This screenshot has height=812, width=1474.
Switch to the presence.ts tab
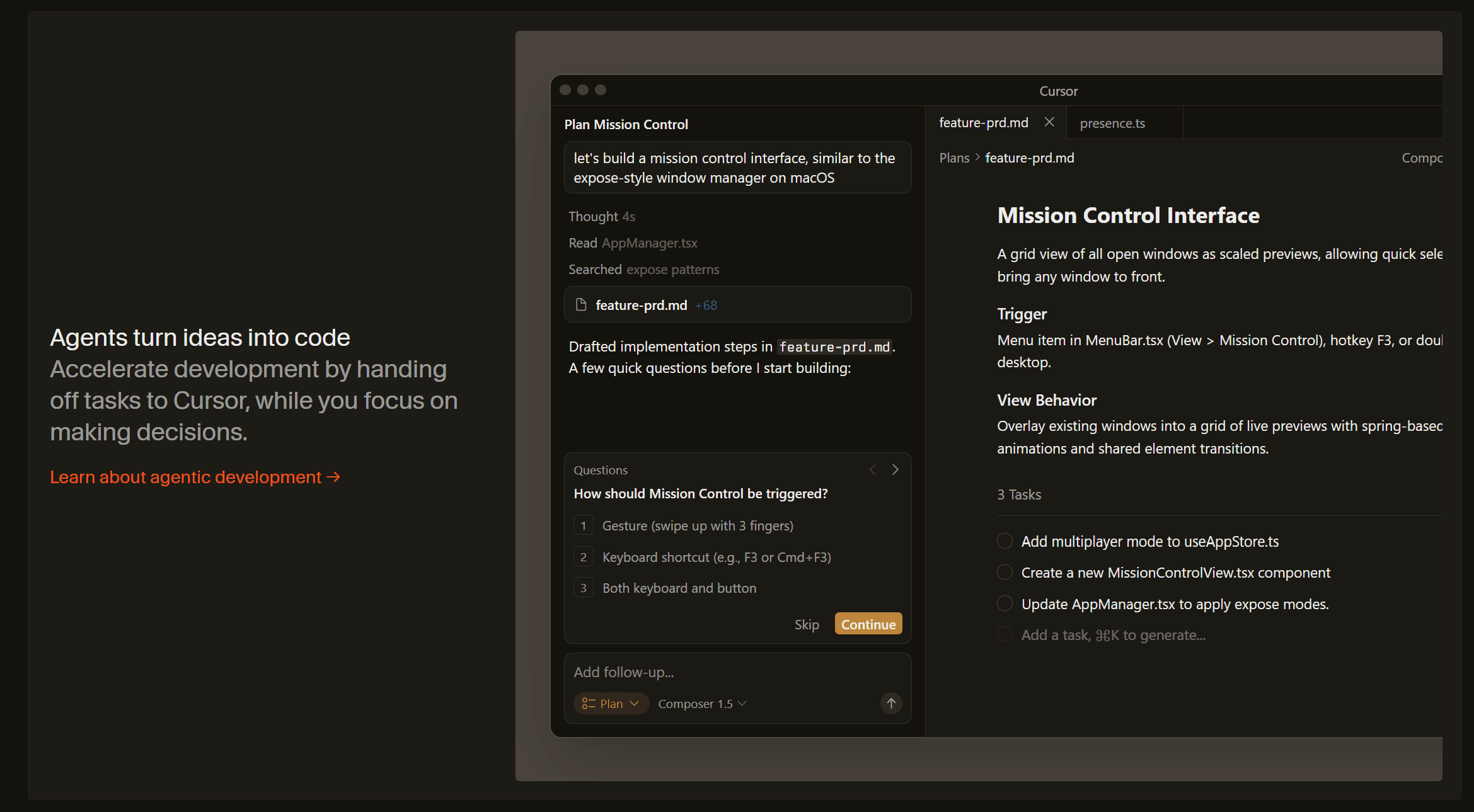pyautogui.click(x=1112, y=123)
